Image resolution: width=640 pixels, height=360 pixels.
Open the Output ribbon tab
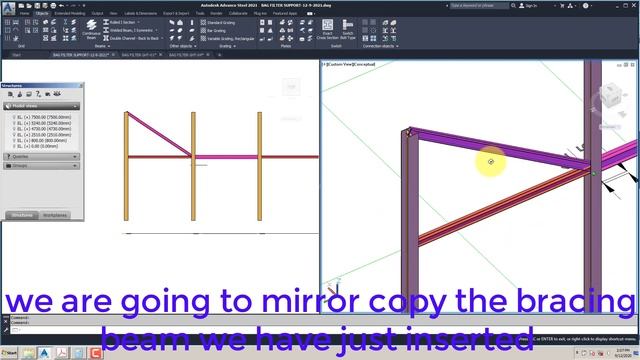(97, 13)
